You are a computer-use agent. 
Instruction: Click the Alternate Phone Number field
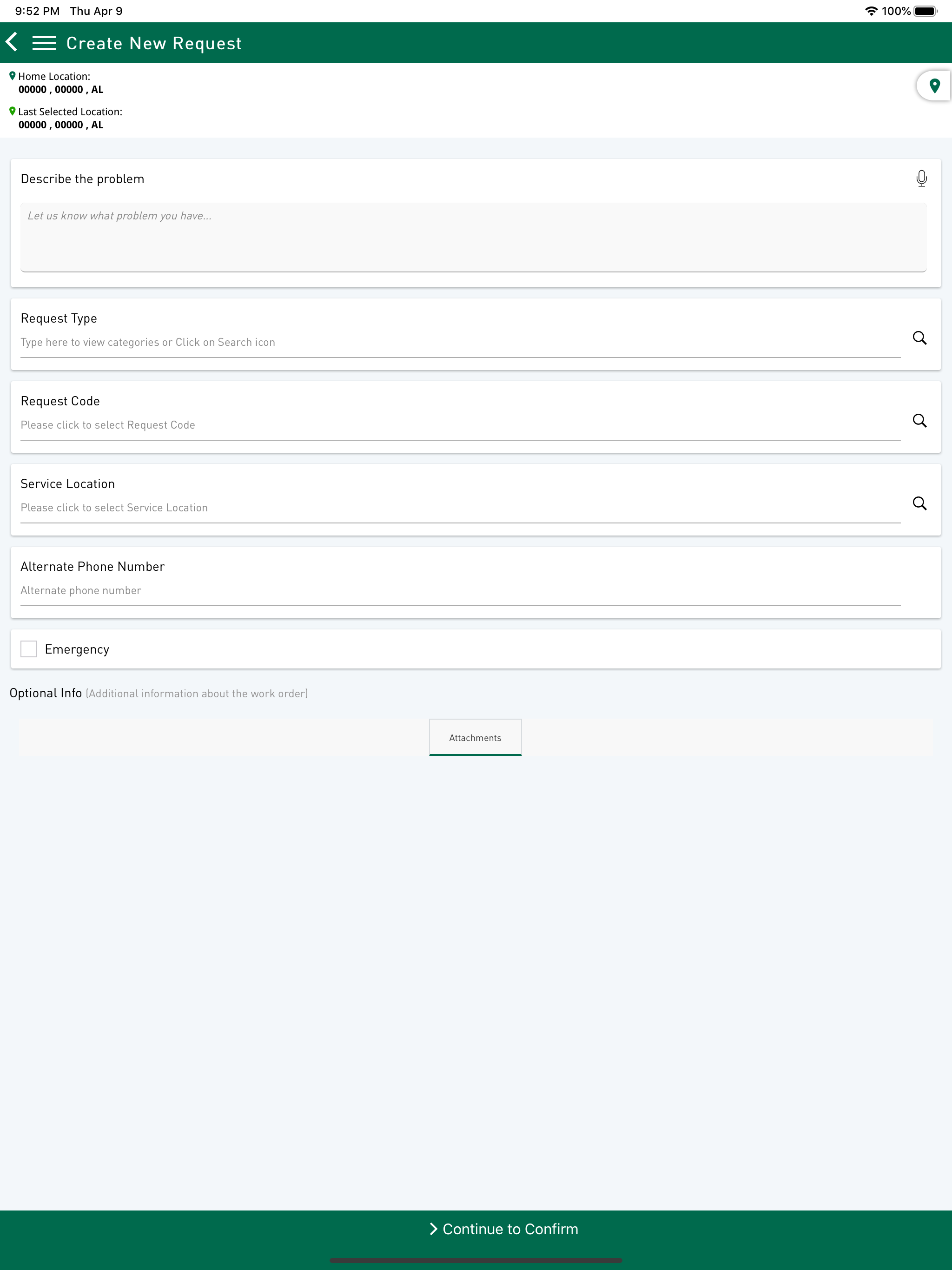point(402,590)
